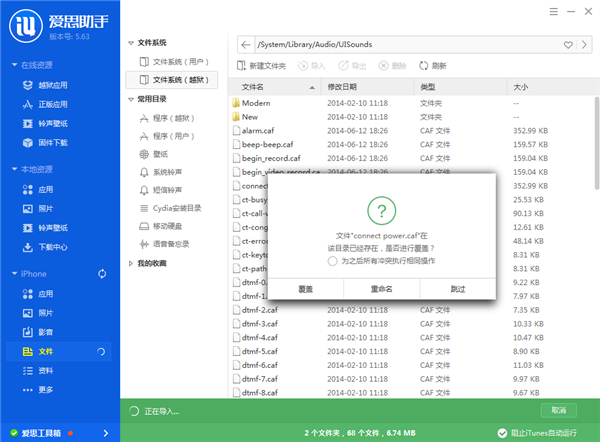Open iPhone 资料 section
Image resolution: width=600 pixels, height=442 pixels.
click(38, 370)
